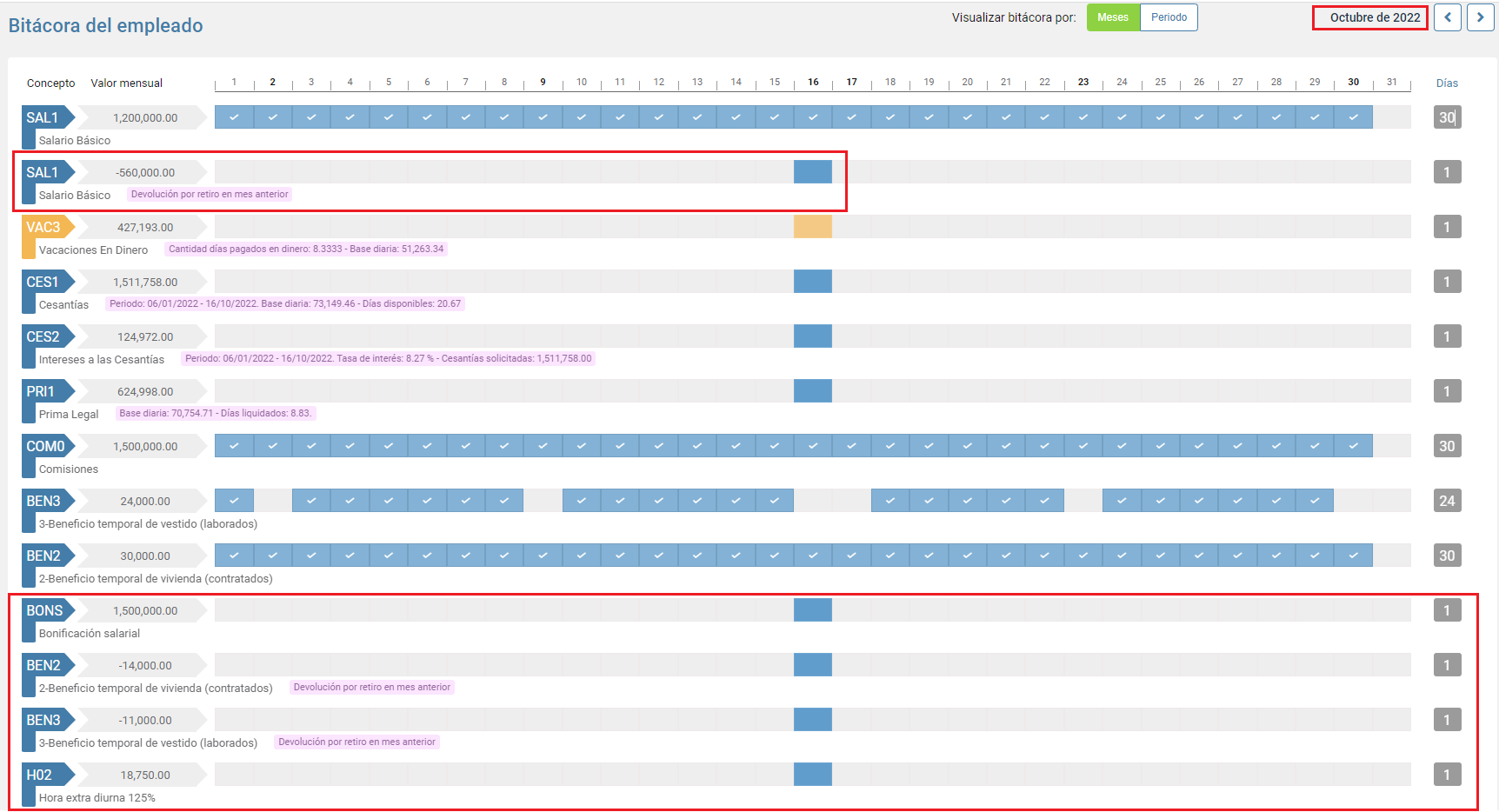The height and width of the screenshot is (812, 1499).
Task: Click the value 18,750.00 in H02 row
Action: point(145,775)
